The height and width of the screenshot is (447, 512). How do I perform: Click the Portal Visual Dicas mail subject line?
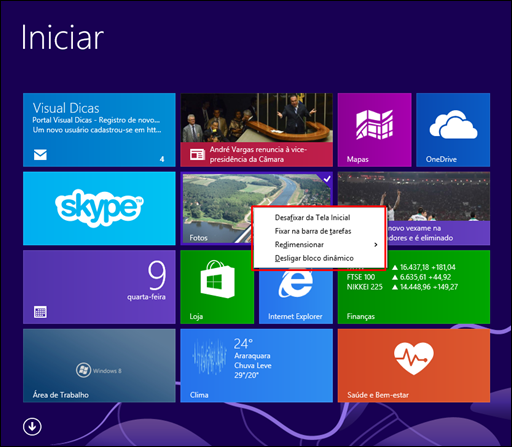pos(96,120)
